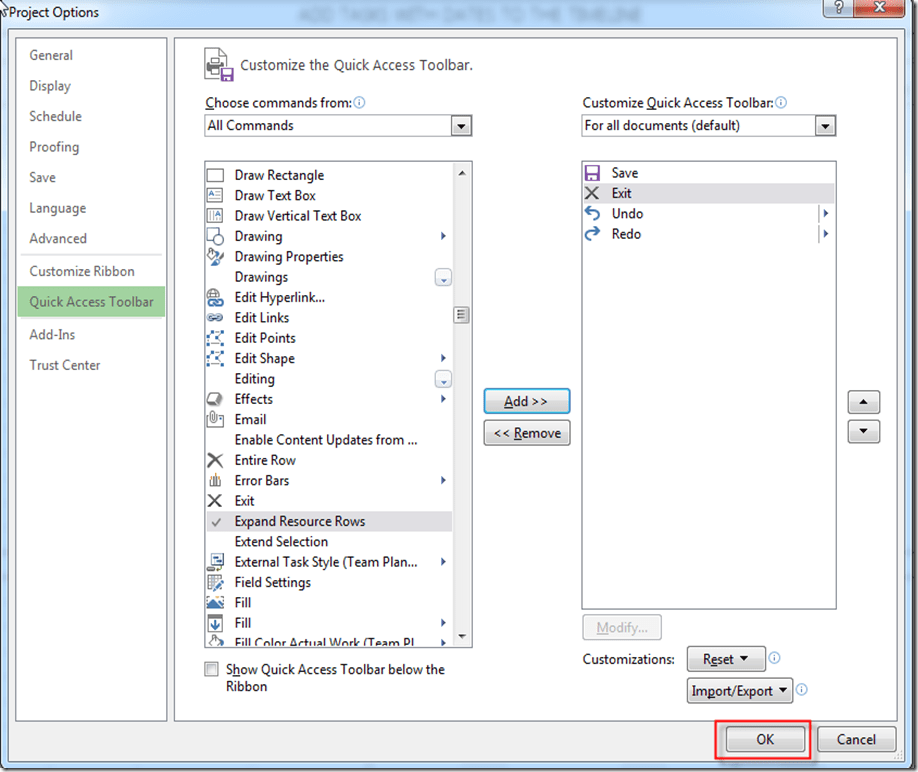Enable Show Quick Access Toolbar below the Ribbon
The width and height of the screenshot is (918, 772).
click(x=211, y=669)
